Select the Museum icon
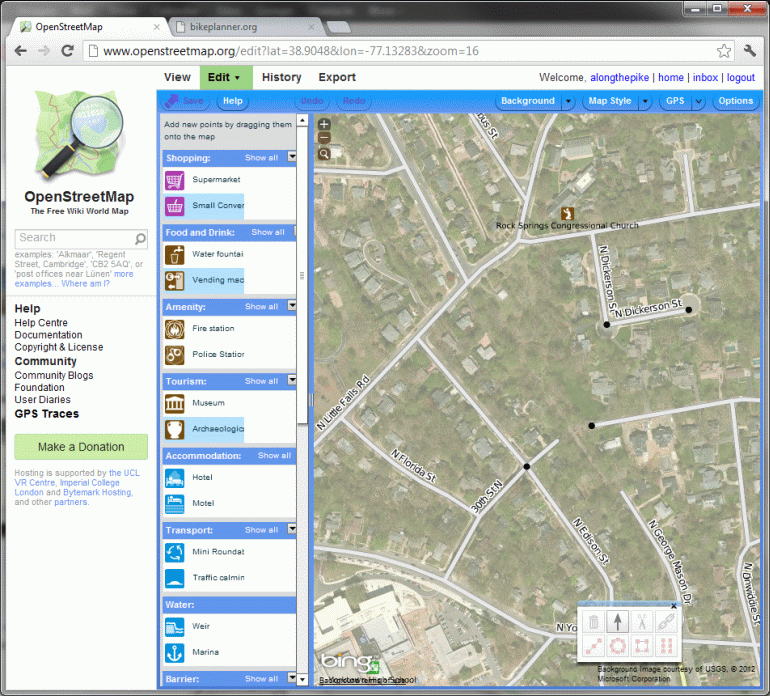This screenshot has height=696, width=770. (174, 404)
